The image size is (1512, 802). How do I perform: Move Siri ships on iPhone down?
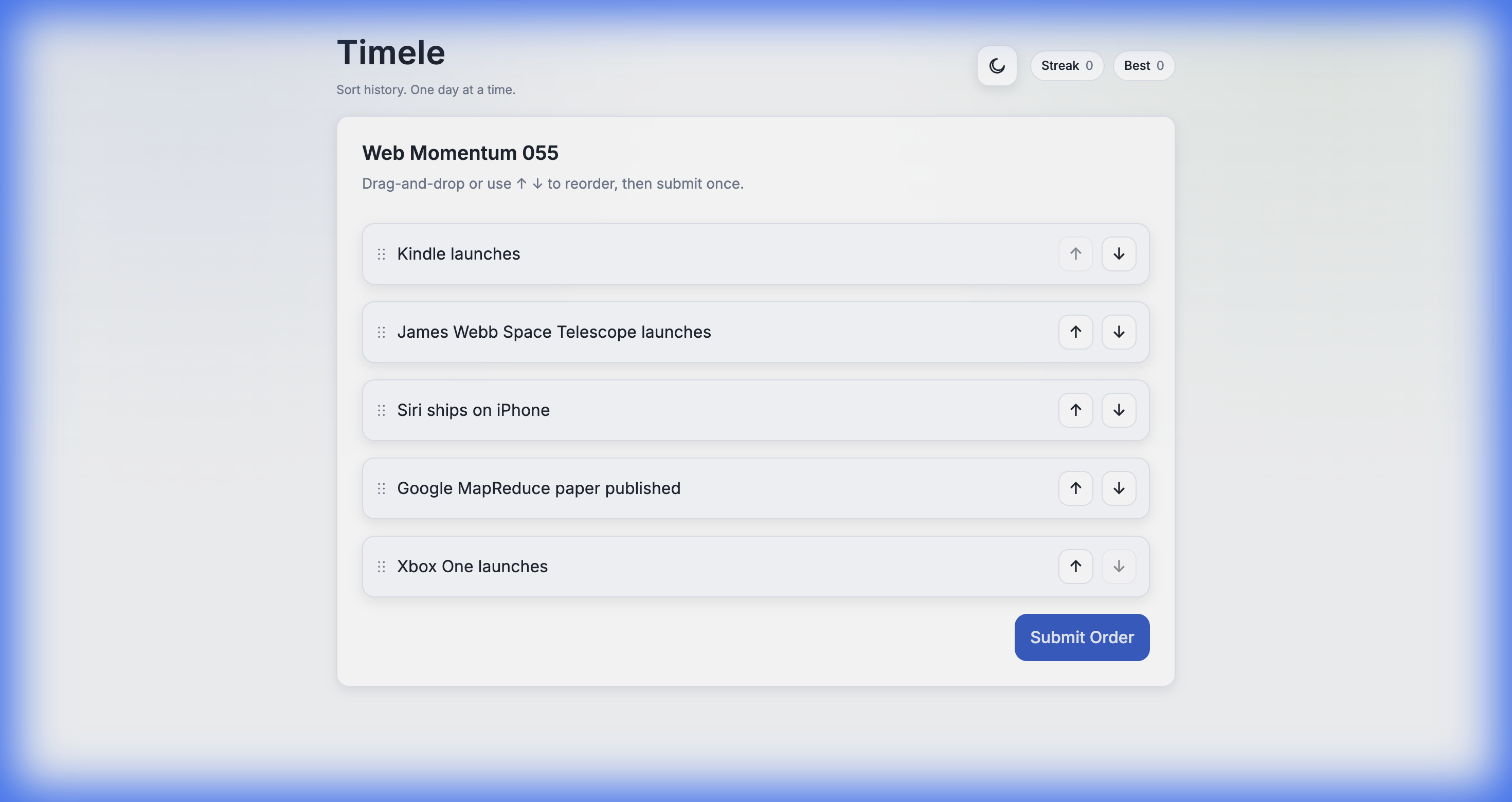pos(1118,410)
